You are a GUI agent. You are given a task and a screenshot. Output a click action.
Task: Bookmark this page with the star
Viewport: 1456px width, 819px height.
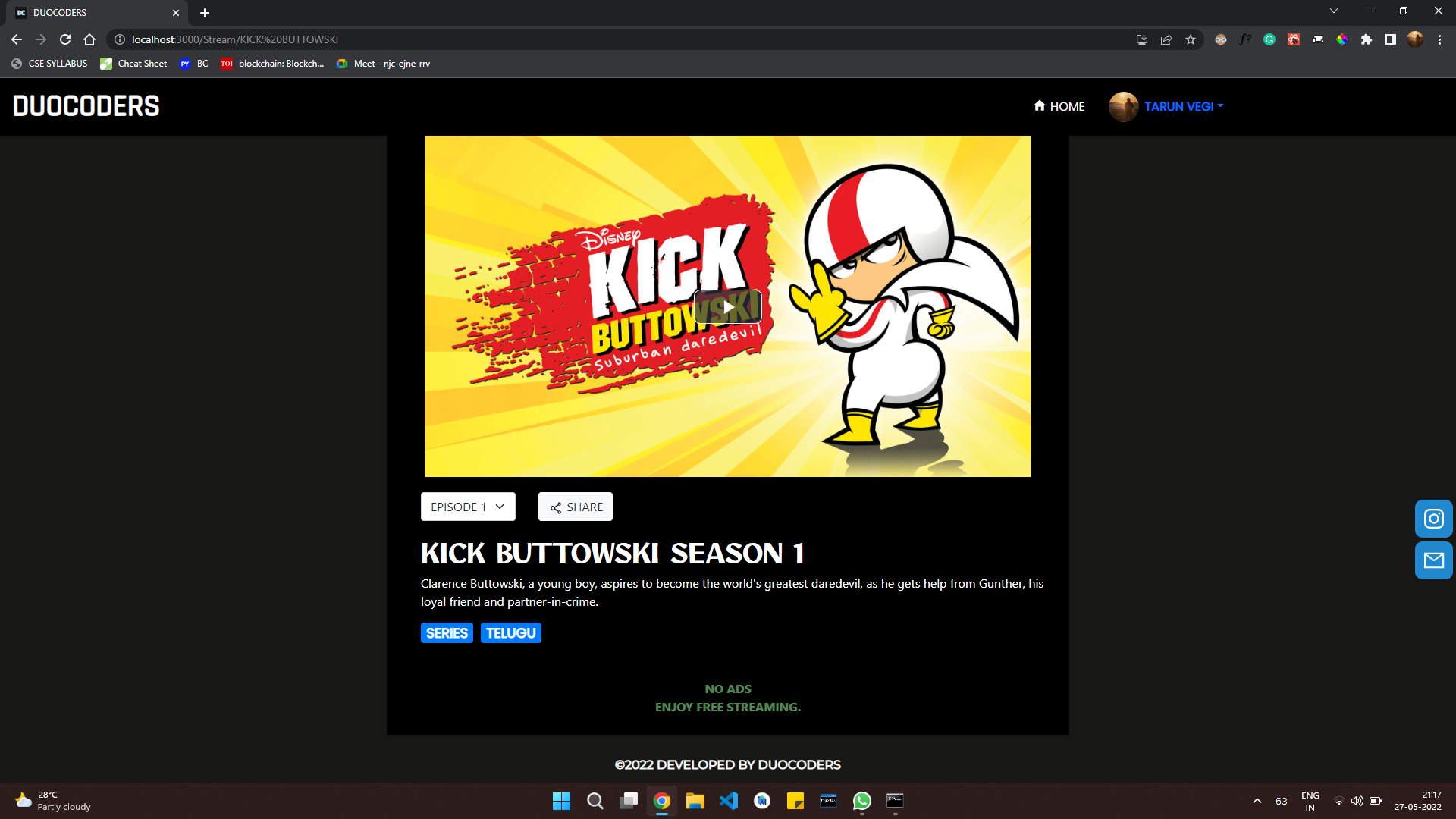click(1191, 39)
